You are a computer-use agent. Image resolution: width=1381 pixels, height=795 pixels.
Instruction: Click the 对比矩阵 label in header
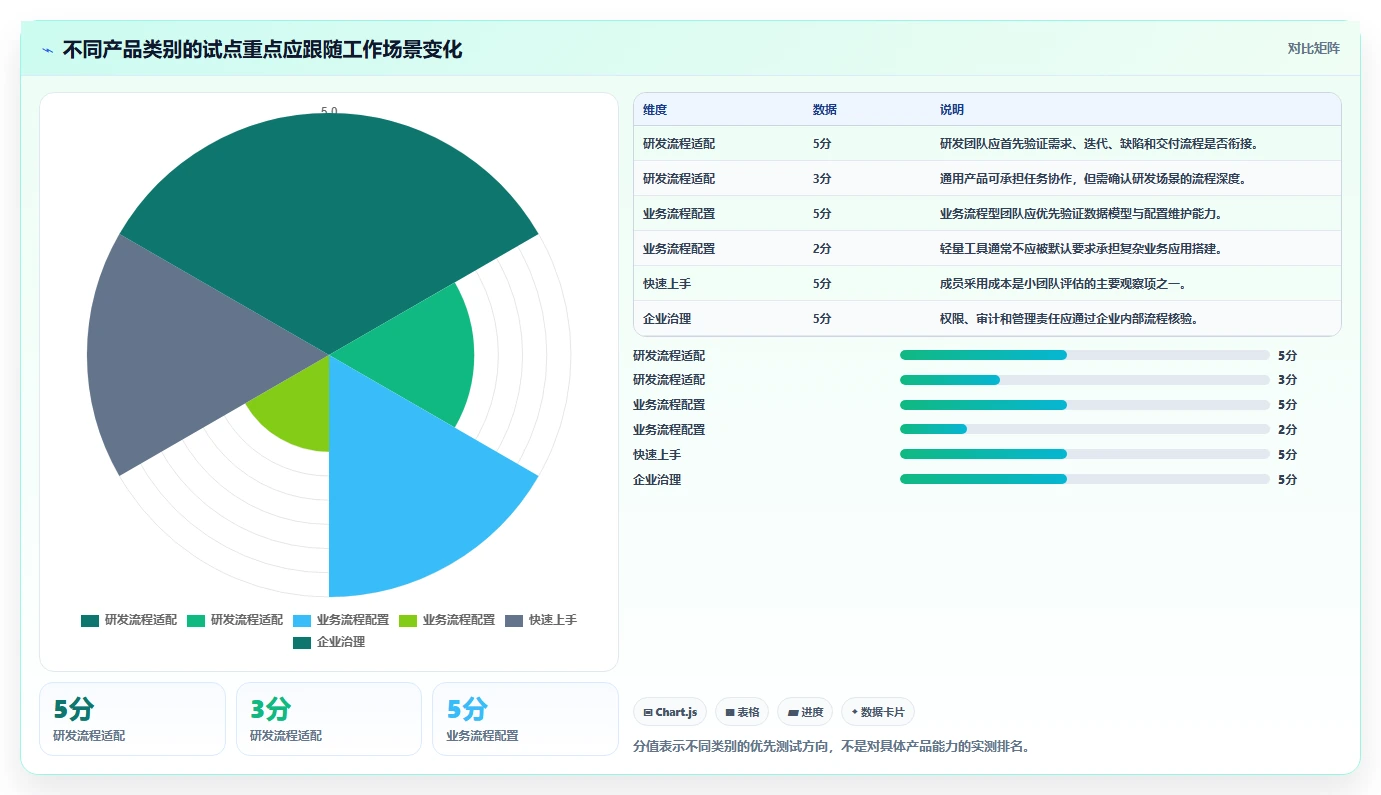tap(1313, 48)
